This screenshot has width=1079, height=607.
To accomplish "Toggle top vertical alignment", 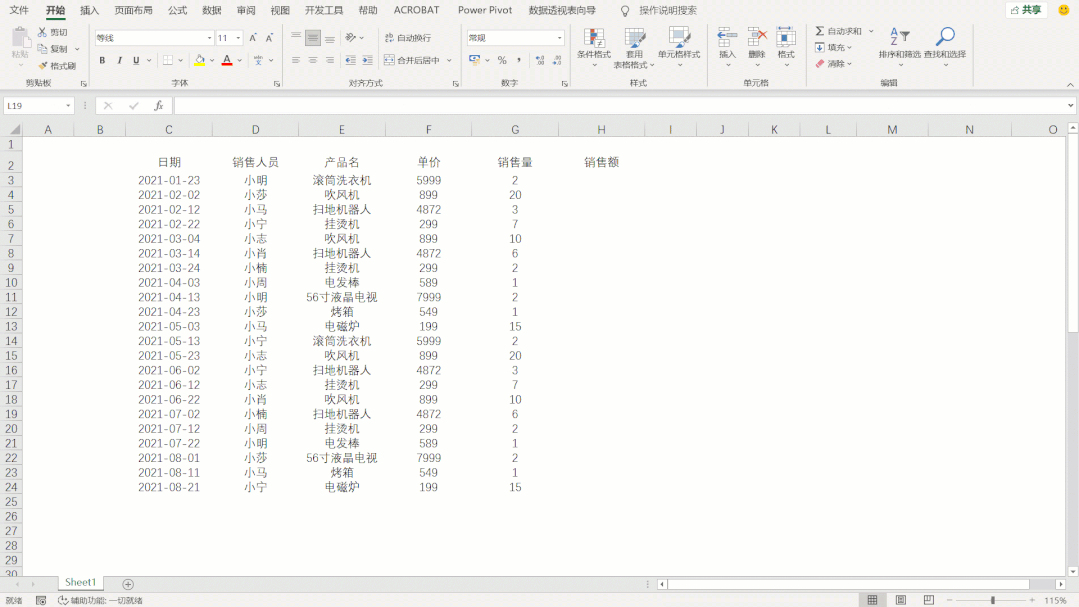I will click(x=296, y=38).
